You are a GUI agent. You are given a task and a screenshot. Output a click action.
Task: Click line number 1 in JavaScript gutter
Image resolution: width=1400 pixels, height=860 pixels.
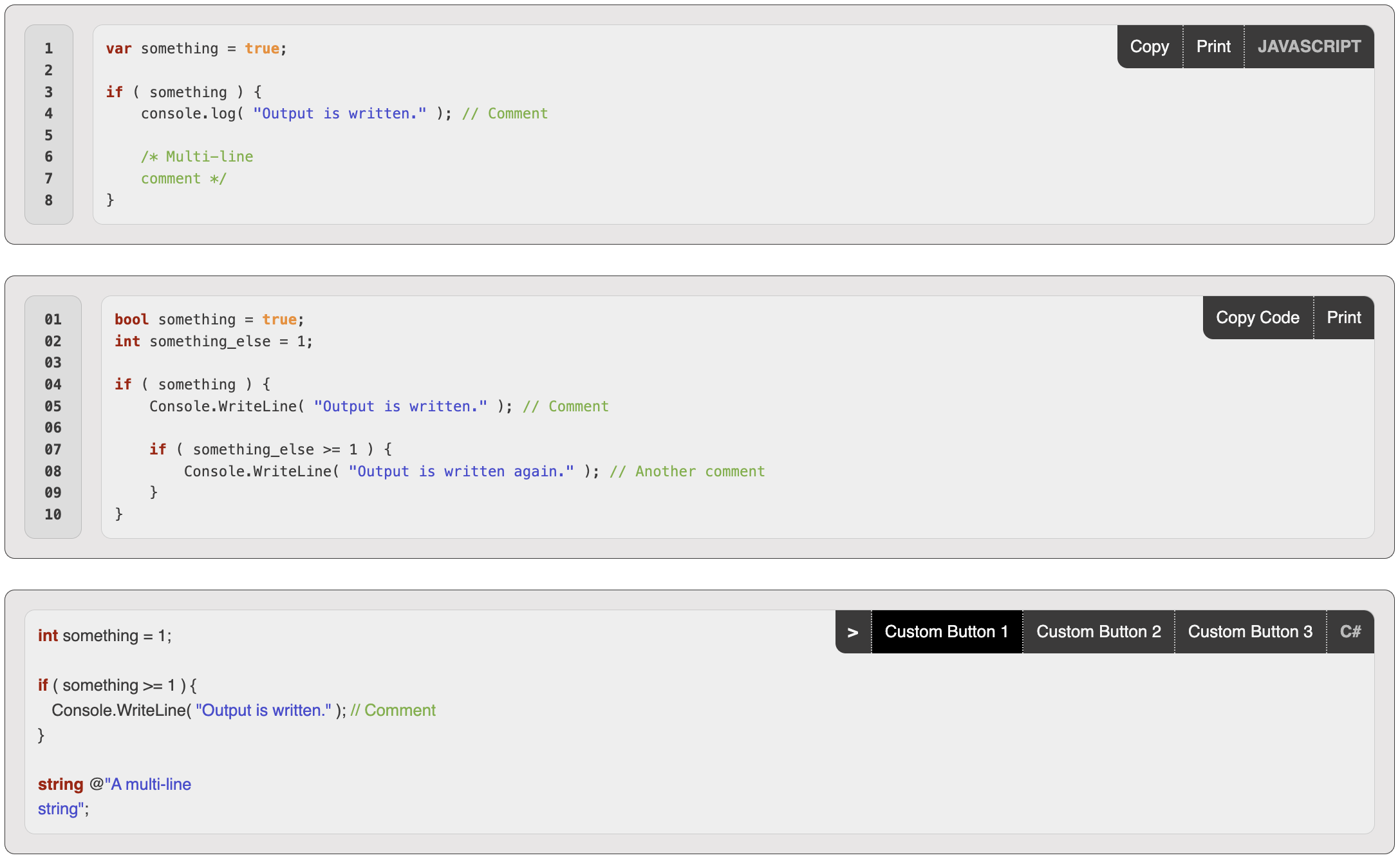pyautogui.click(x=49, y=49)
